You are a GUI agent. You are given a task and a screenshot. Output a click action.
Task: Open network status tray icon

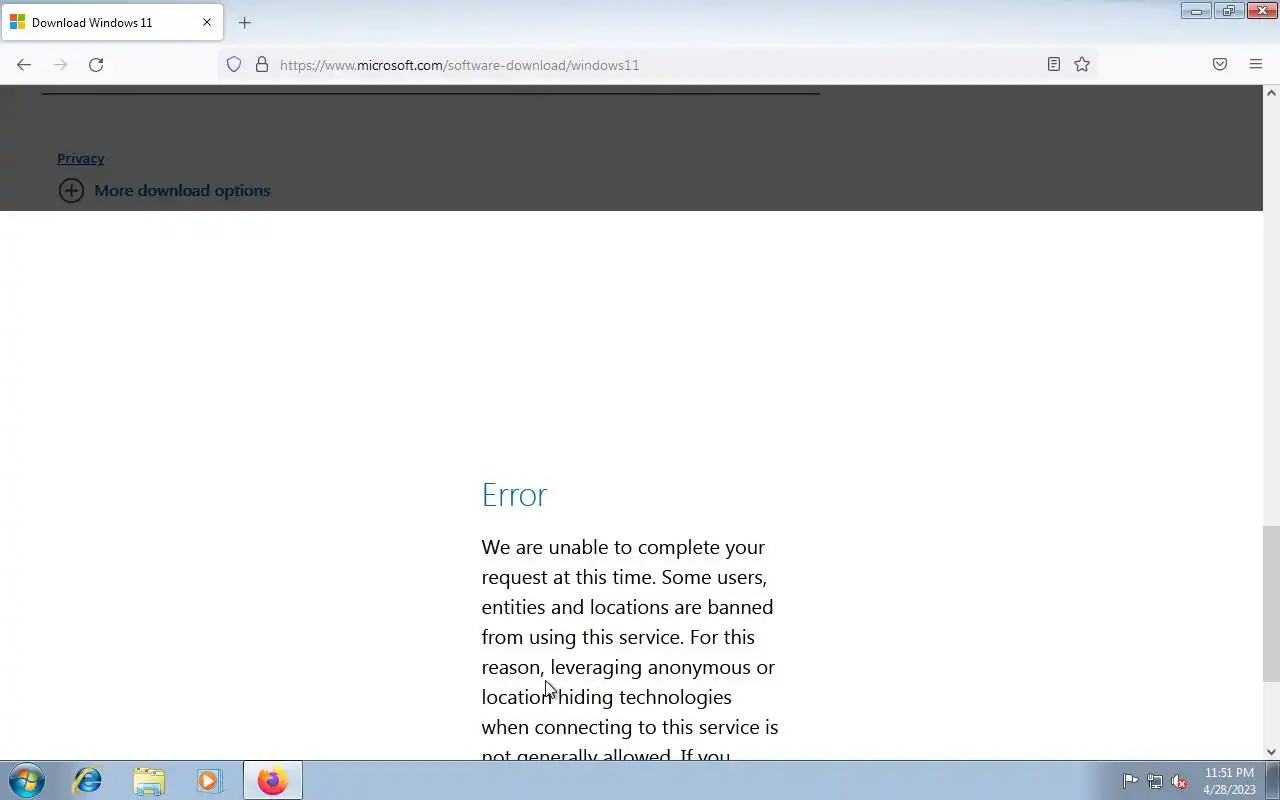pyautogui.click(x=1155, y=782)
